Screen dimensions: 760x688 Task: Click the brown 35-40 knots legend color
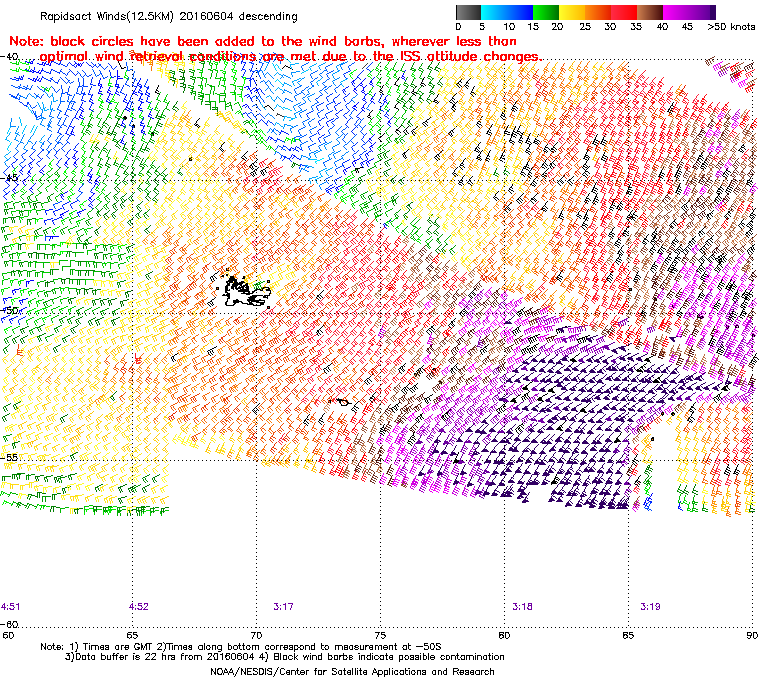point(650,12)
